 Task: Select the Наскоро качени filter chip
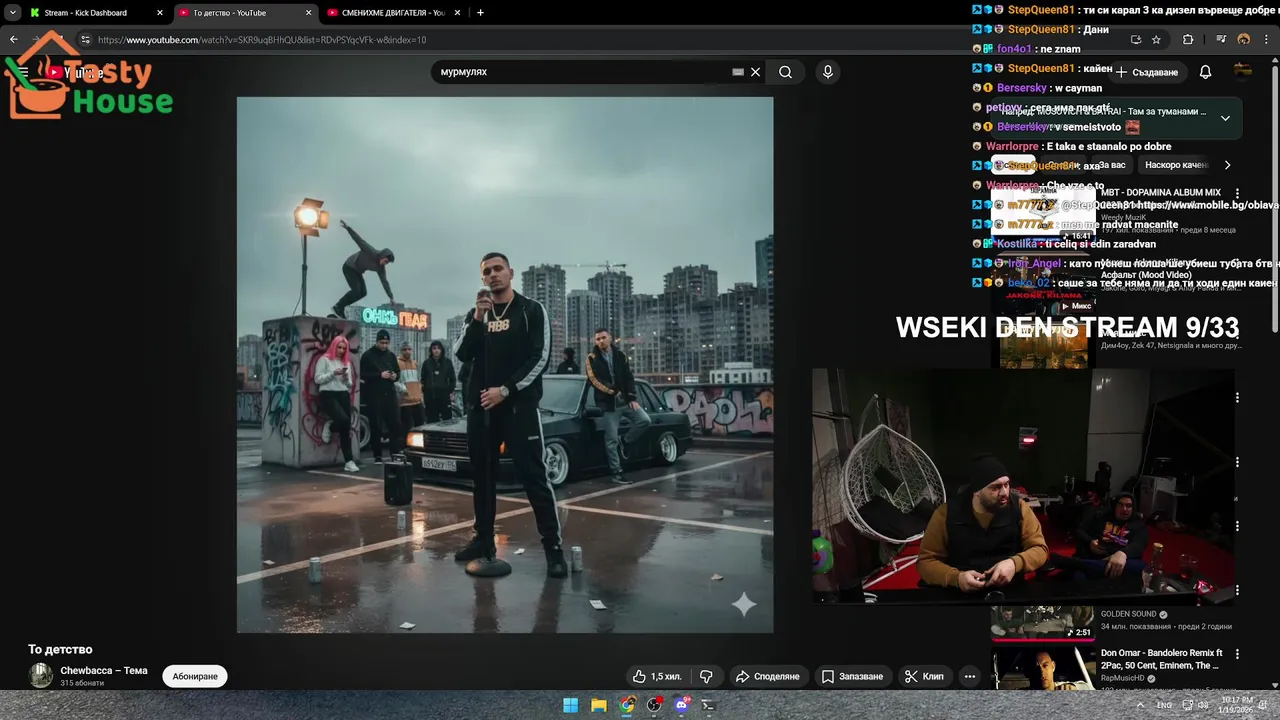(x=1176, y=165)
